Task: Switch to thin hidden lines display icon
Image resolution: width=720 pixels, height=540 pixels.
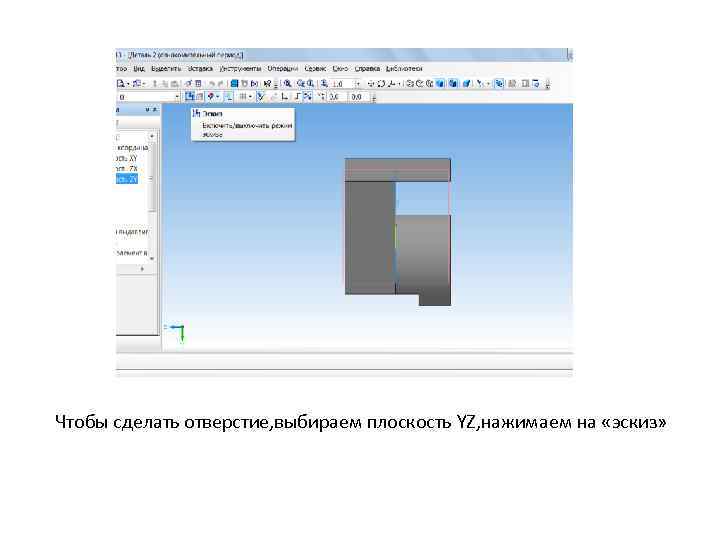Action: pos(429,84)
